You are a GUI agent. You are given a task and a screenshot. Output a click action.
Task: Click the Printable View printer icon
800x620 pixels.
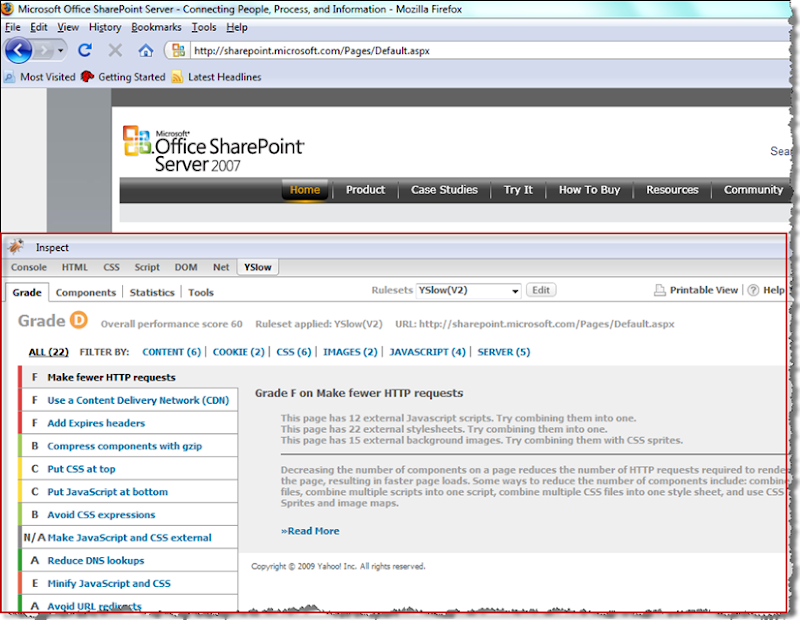click(659, 290)
